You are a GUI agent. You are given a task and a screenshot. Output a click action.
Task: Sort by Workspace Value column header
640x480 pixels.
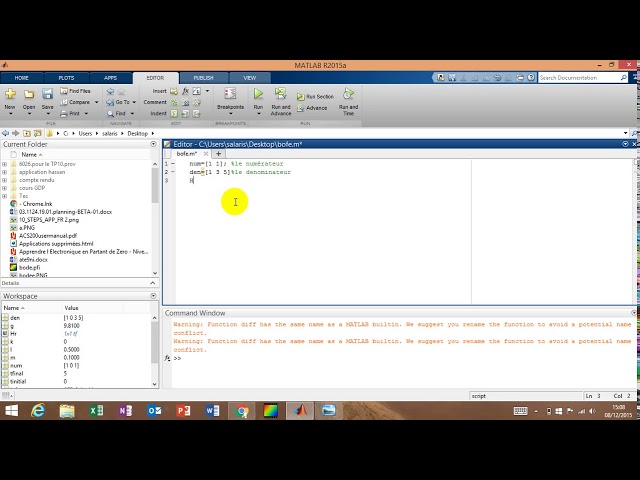click(x=71, y=308)
